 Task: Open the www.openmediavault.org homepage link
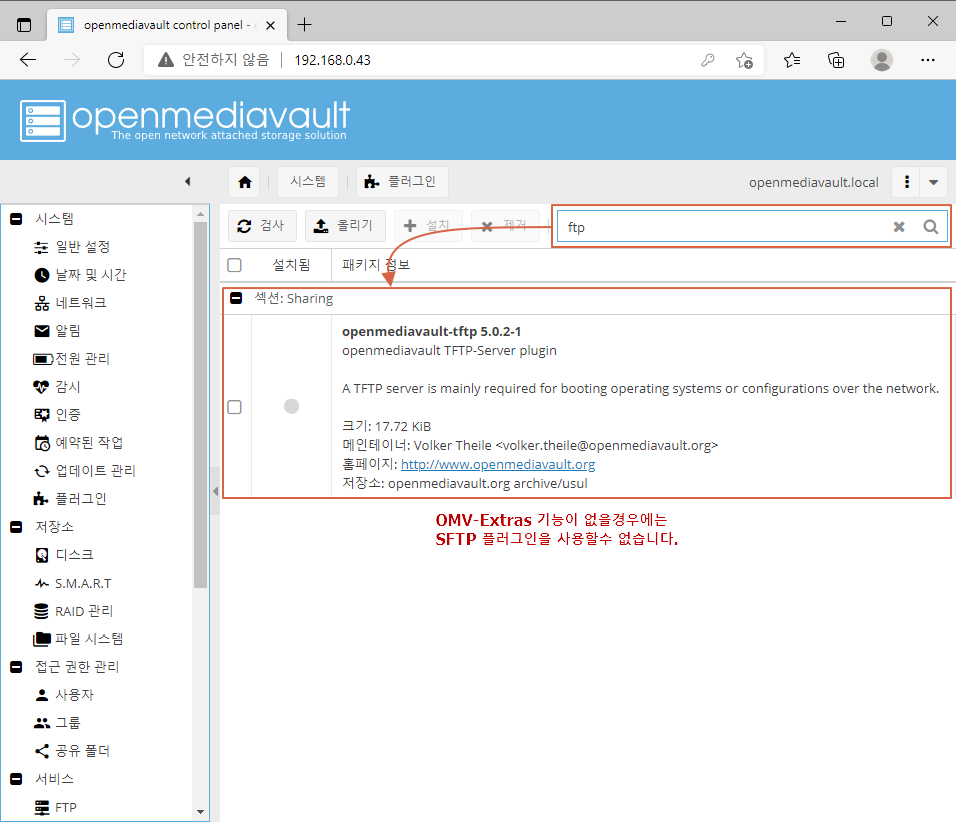pyautogui.click(x=498, y=465)
